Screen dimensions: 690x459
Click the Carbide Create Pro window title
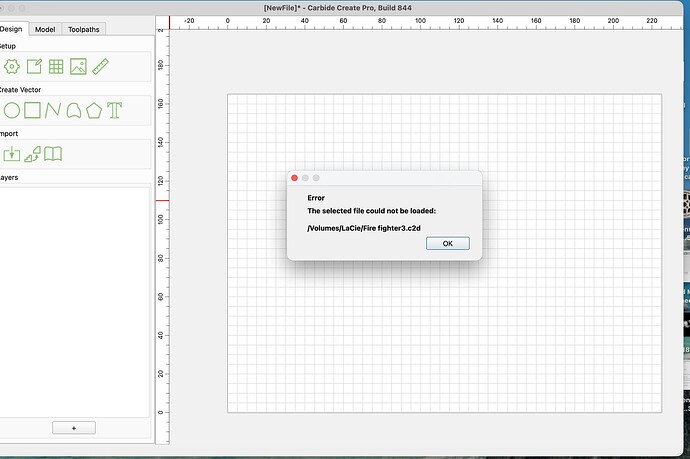tap(338, 8)
